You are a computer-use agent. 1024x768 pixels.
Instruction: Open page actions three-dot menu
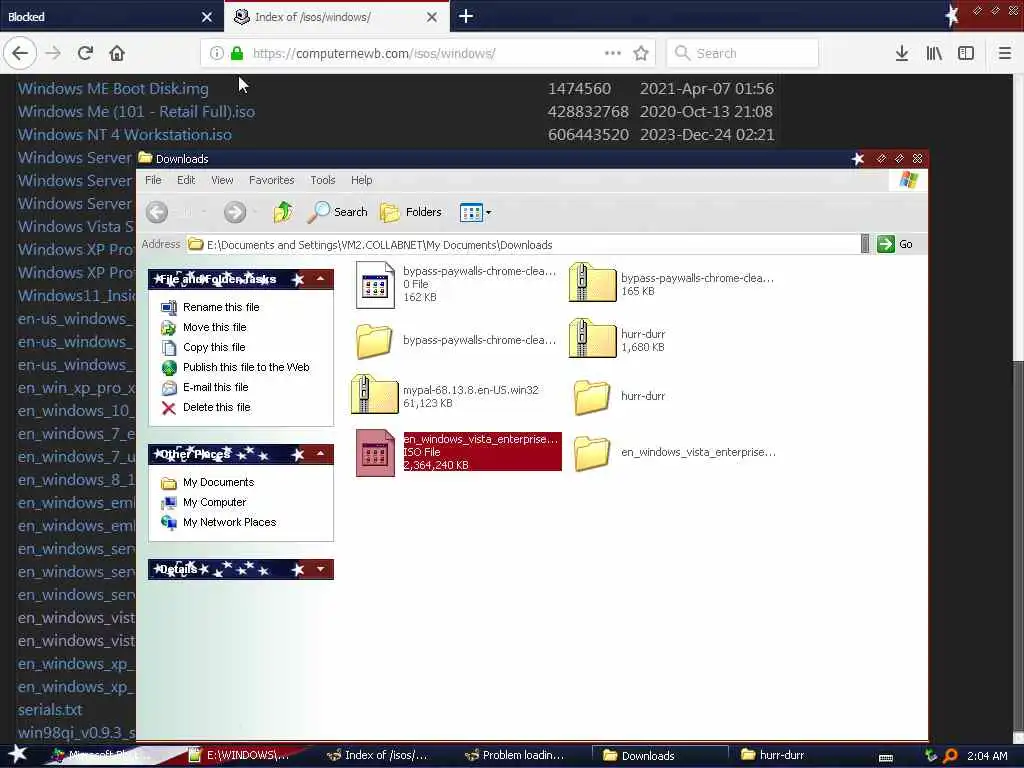tap(613, 53)
